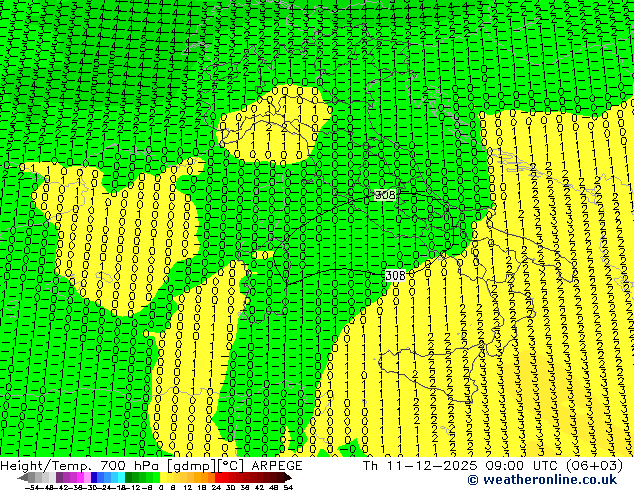Pick the bright red swatch at legend value 24
Viewport: 634px width, 490px height.
tap(218, 477)
